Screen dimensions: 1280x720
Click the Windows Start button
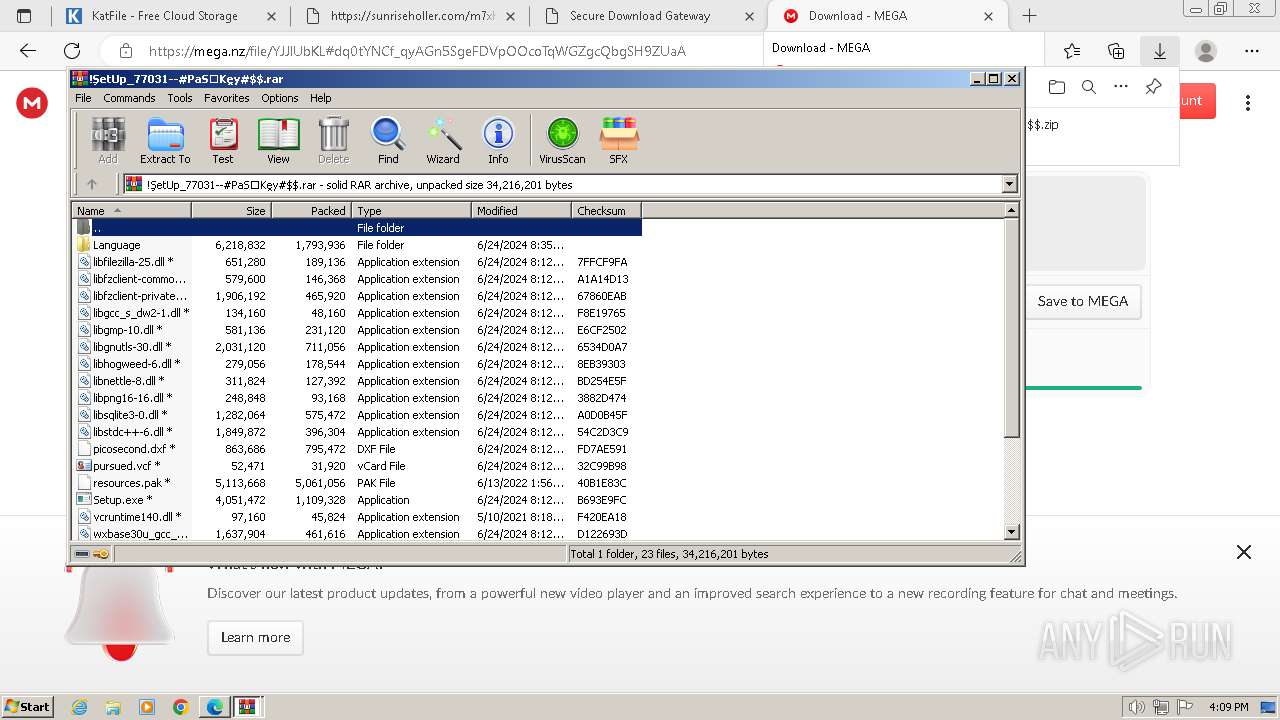tap(27, 707)
